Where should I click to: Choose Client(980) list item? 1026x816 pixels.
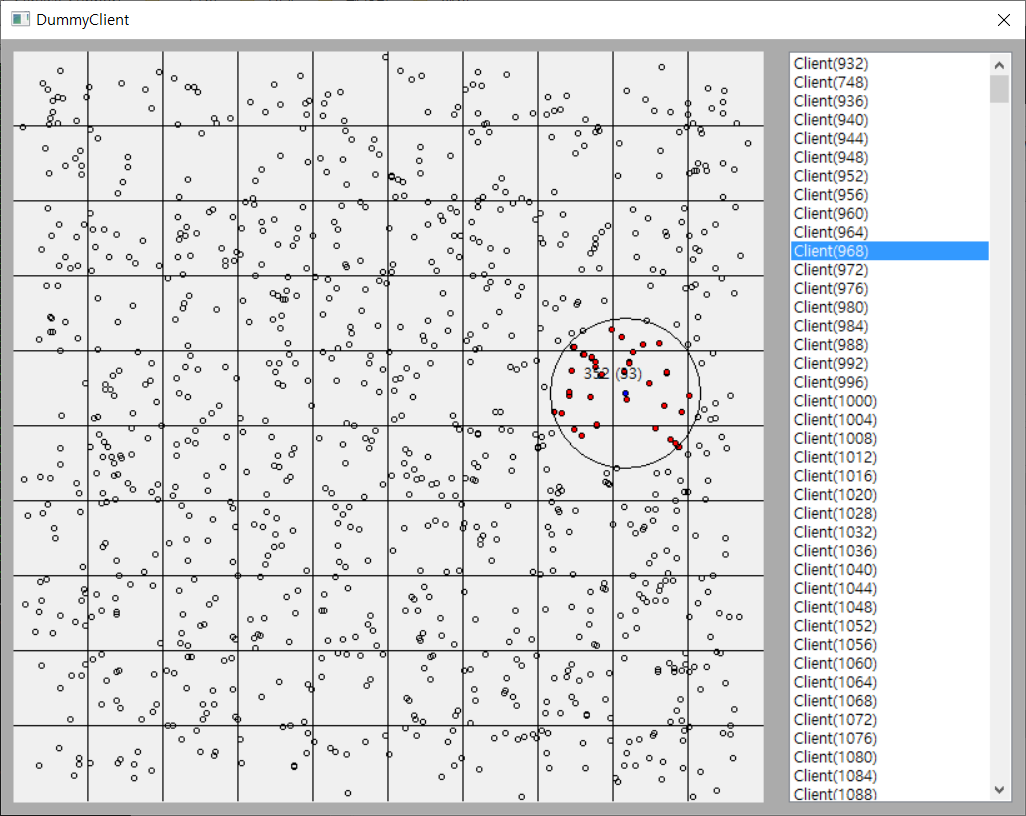point(889,307)
